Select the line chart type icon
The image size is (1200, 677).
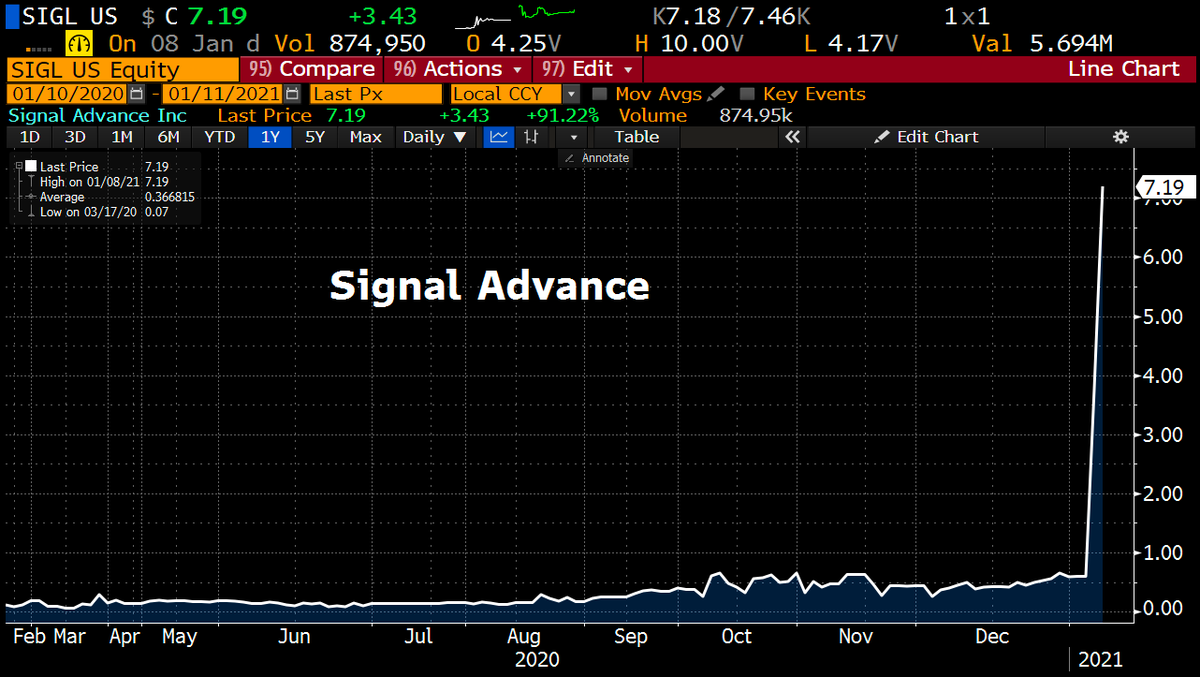tap(498, 137)
